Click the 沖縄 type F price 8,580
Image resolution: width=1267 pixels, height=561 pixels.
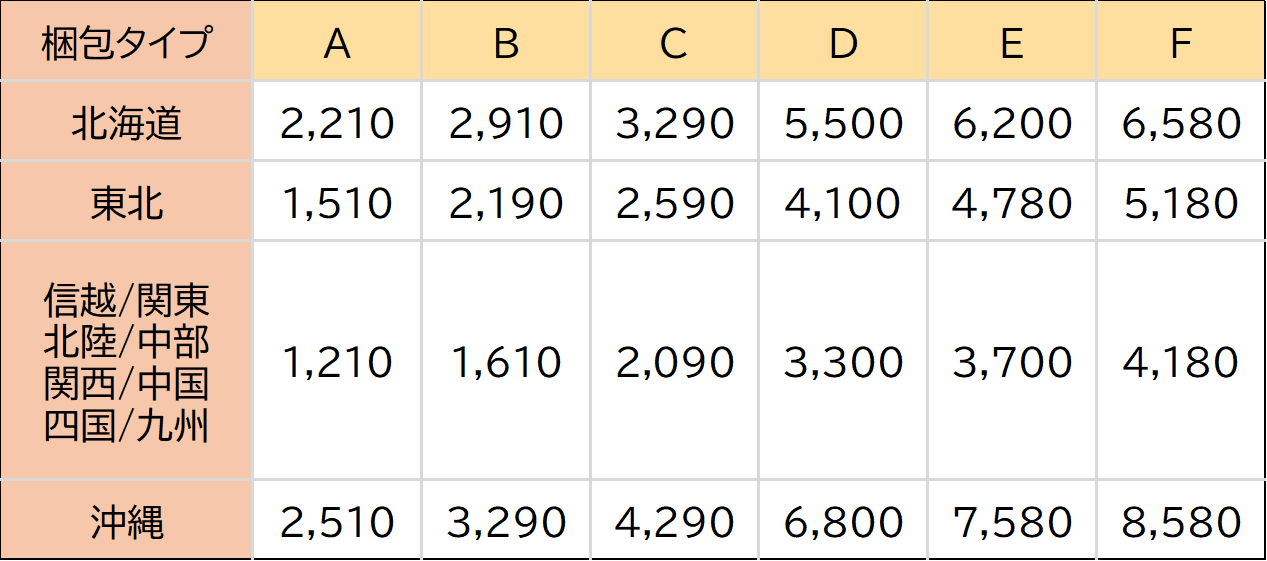click(x=1180, y=522)
